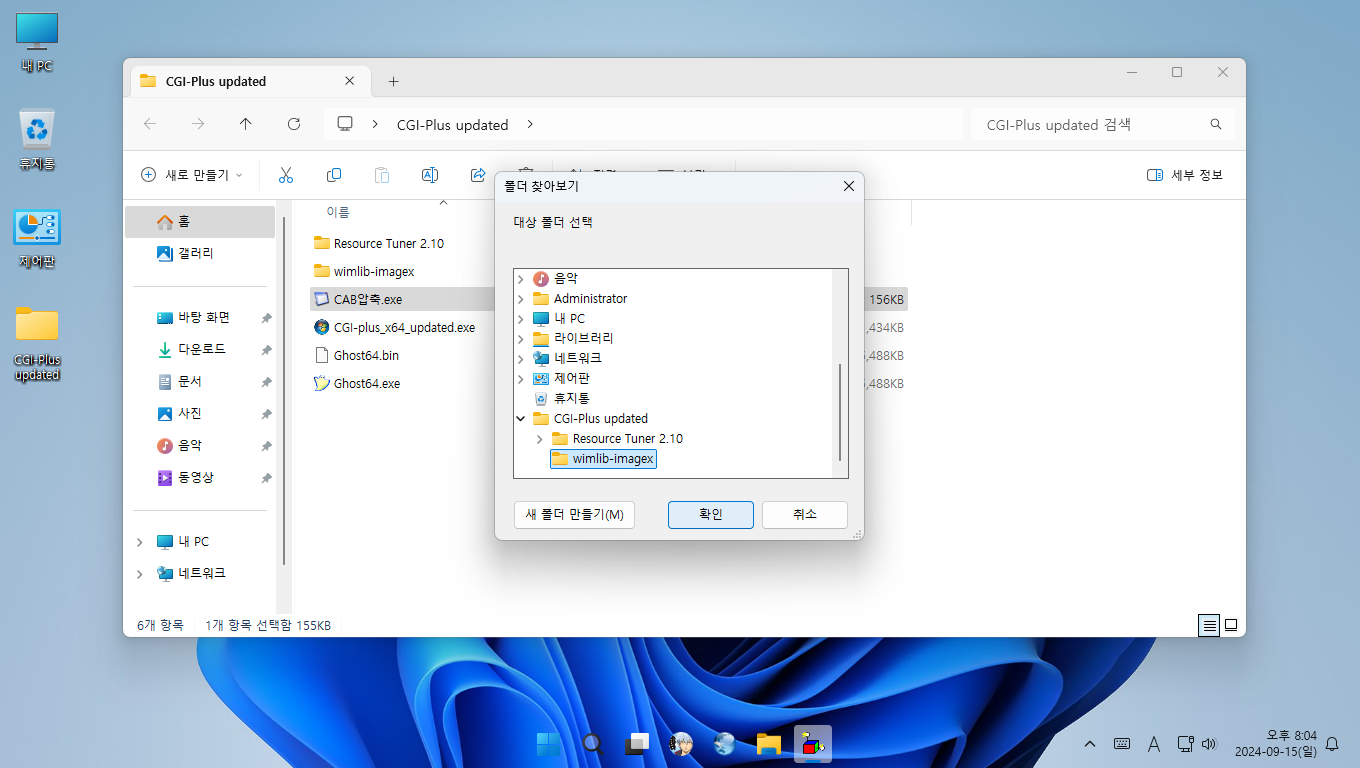Expand 내 PC node in folder dialog

[x=521, y=319]
